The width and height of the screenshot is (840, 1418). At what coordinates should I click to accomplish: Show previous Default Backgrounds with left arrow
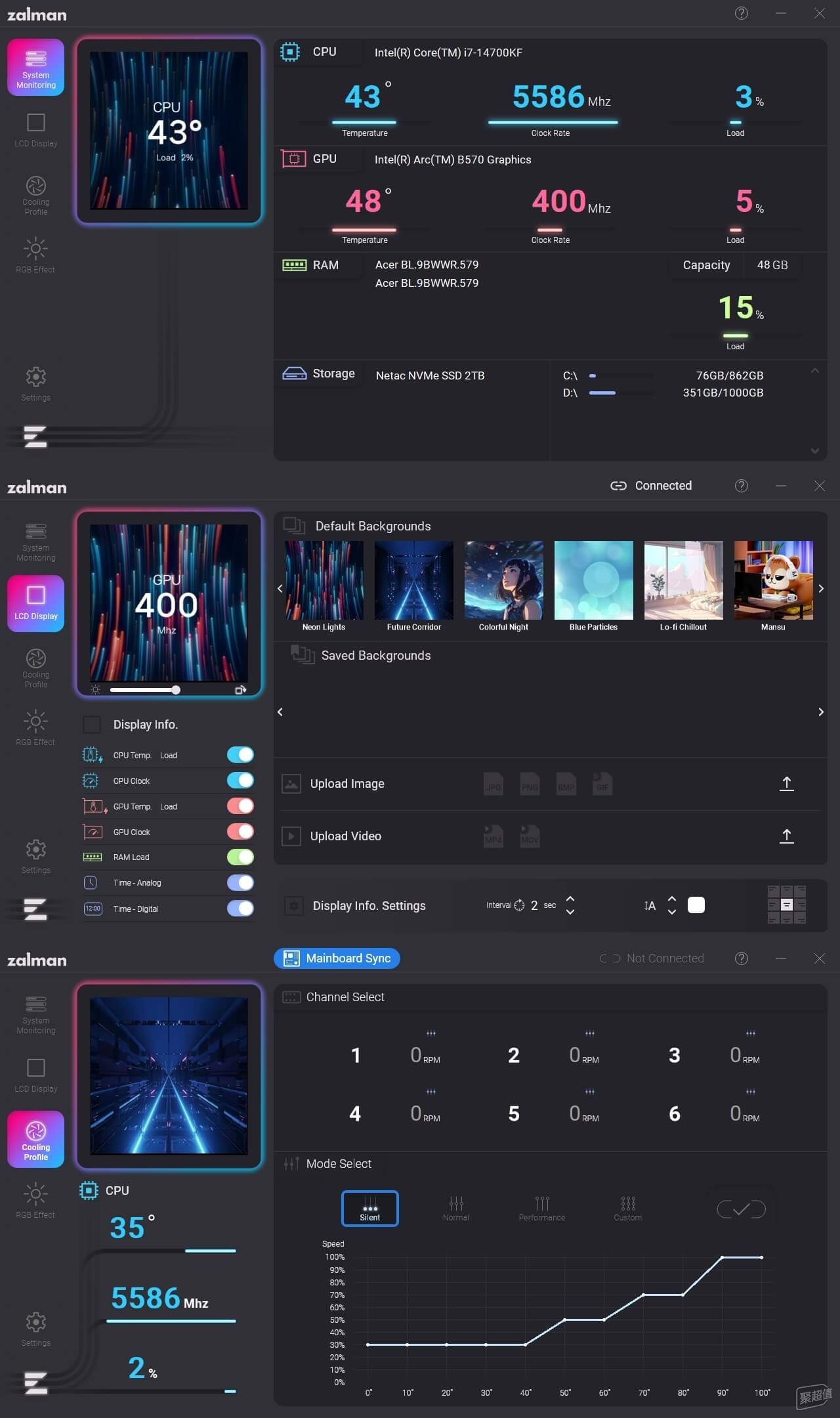(280, 589)
